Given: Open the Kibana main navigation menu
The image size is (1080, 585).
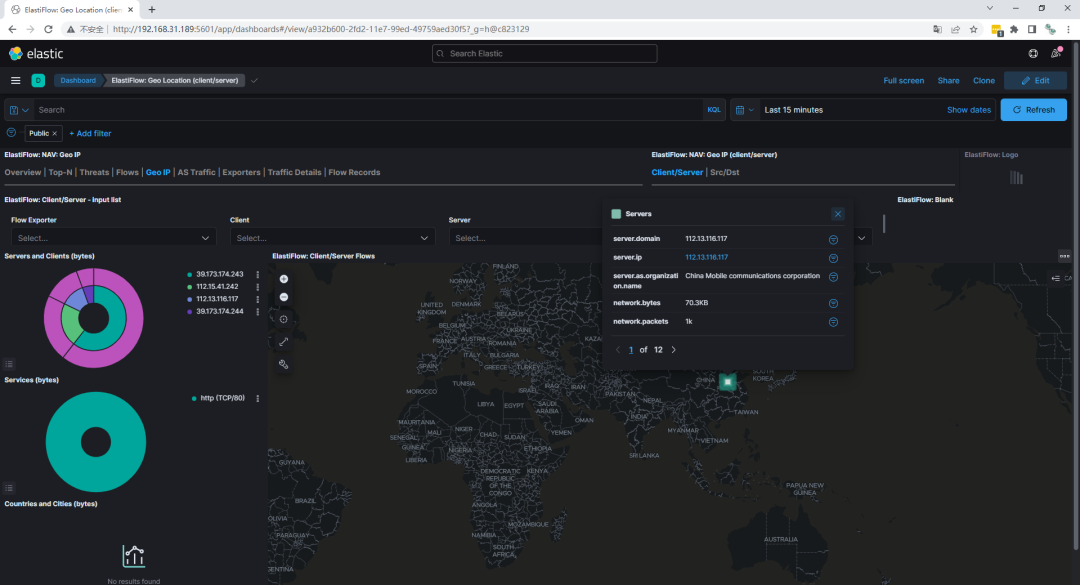Looking at the screenshot, I should pyautogui.click(x=15, y=80).
